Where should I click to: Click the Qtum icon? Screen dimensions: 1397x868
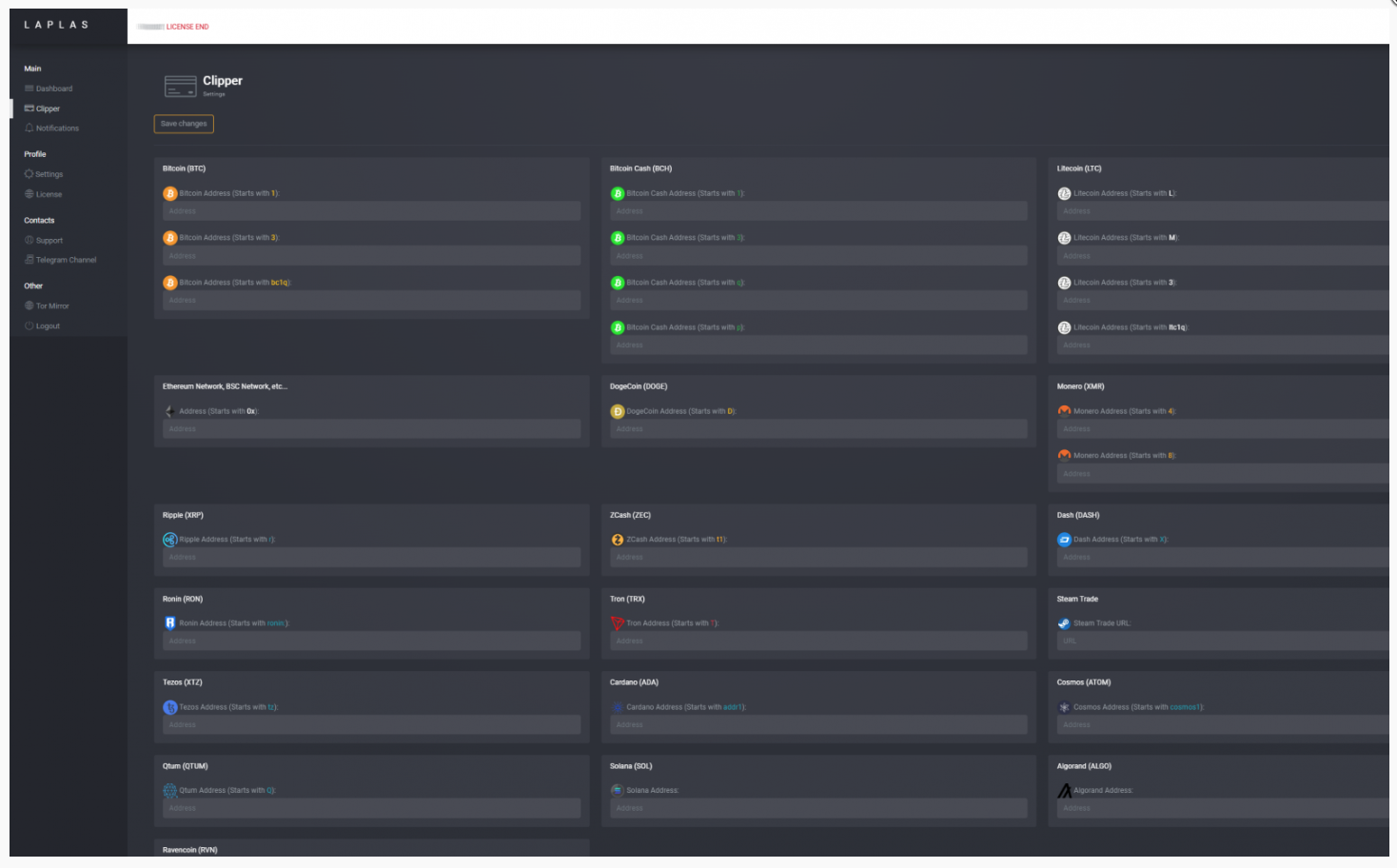tap(170, 790)
